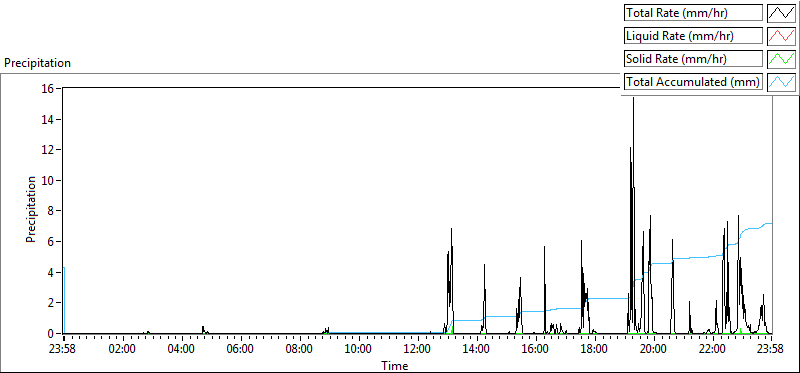
Task: Click the Total Accumulated blue line icon
Action: click(x=782, y=82)
